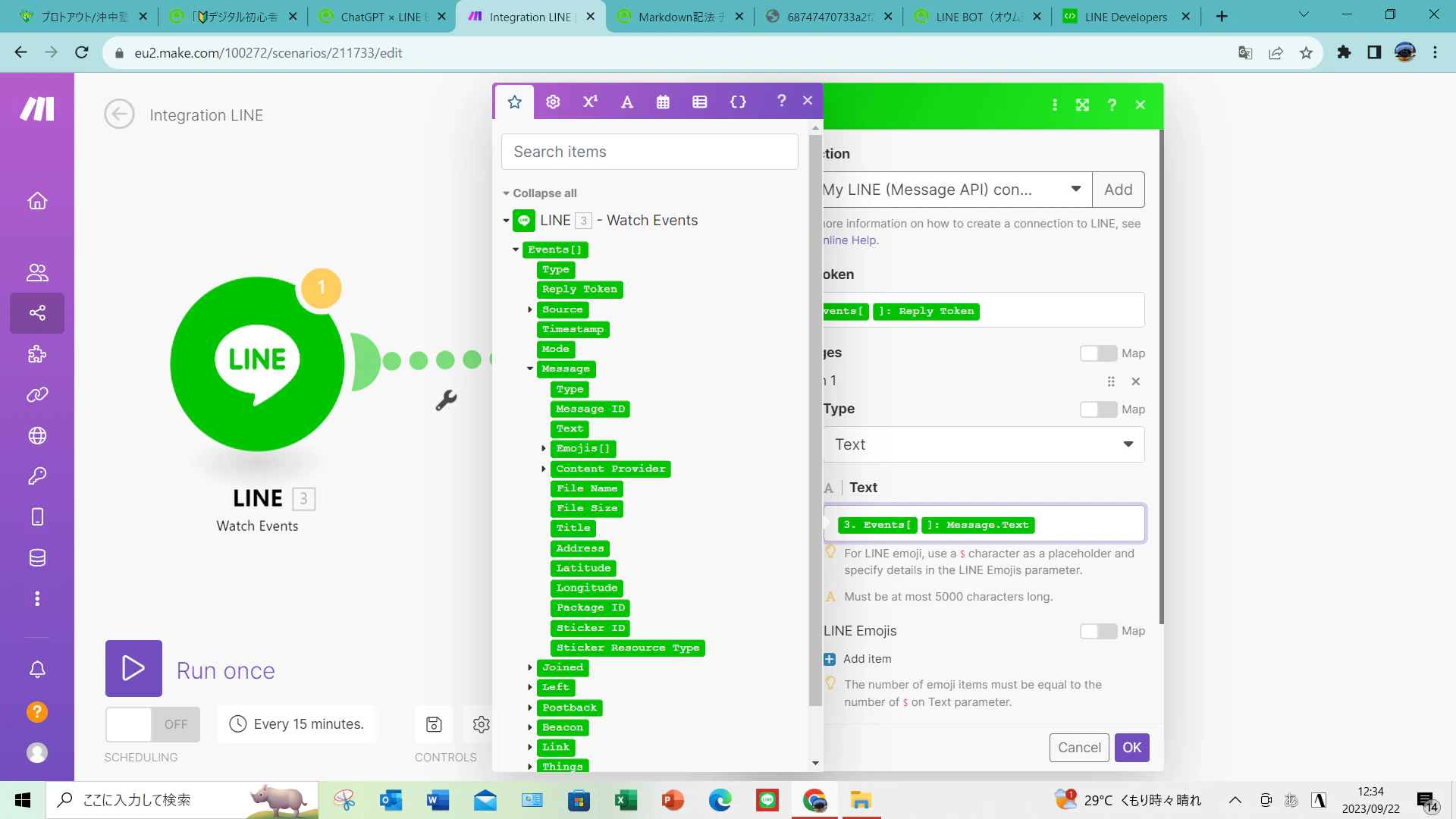The image size is (1456, 819).
Task: Switch to the general functions gear tab
Action: point(553,102)
